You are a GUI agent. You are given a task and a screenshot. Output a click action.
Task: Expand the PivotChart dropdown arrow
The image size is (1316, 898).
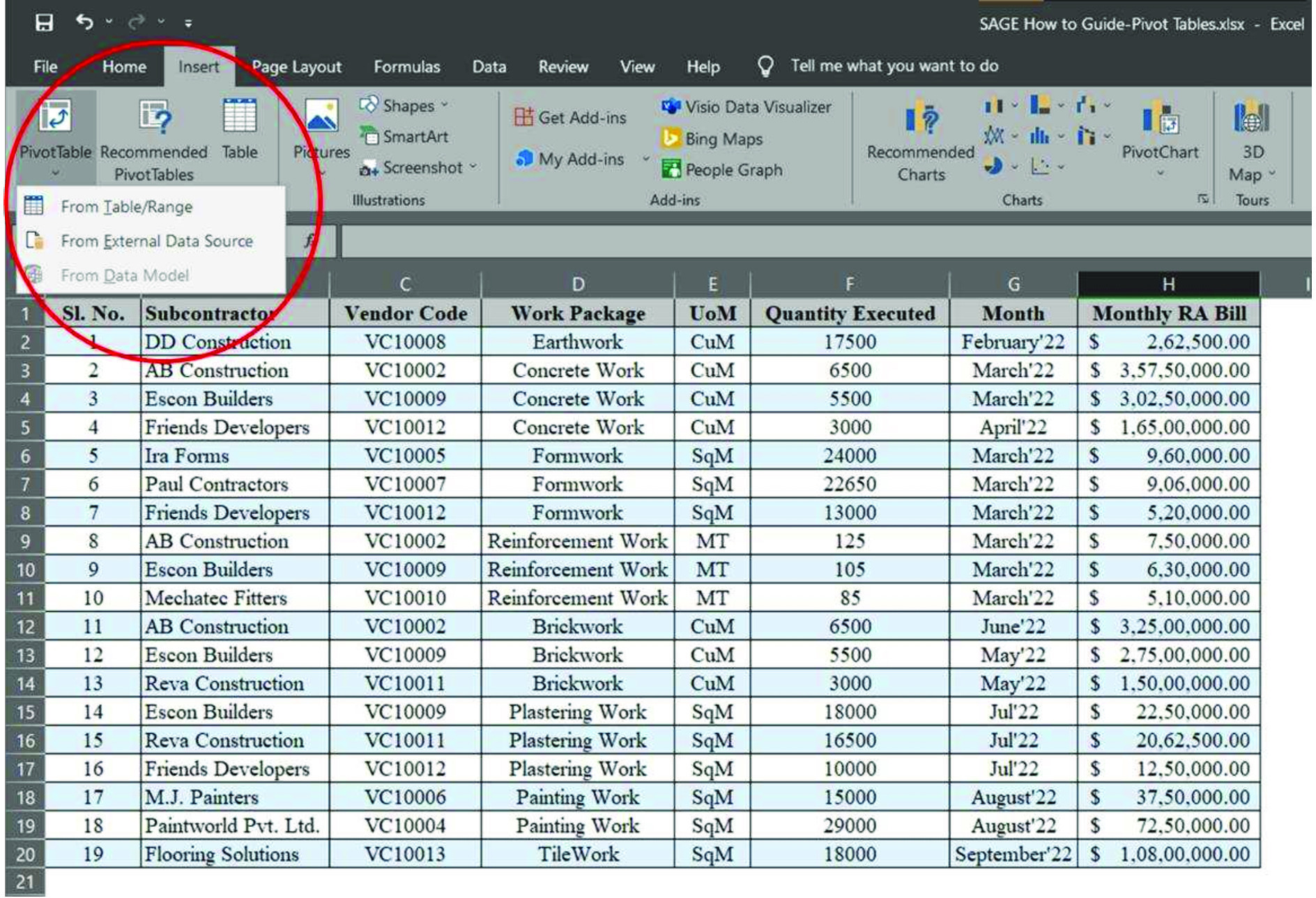pyautogui.click(x=1160, y=174)
